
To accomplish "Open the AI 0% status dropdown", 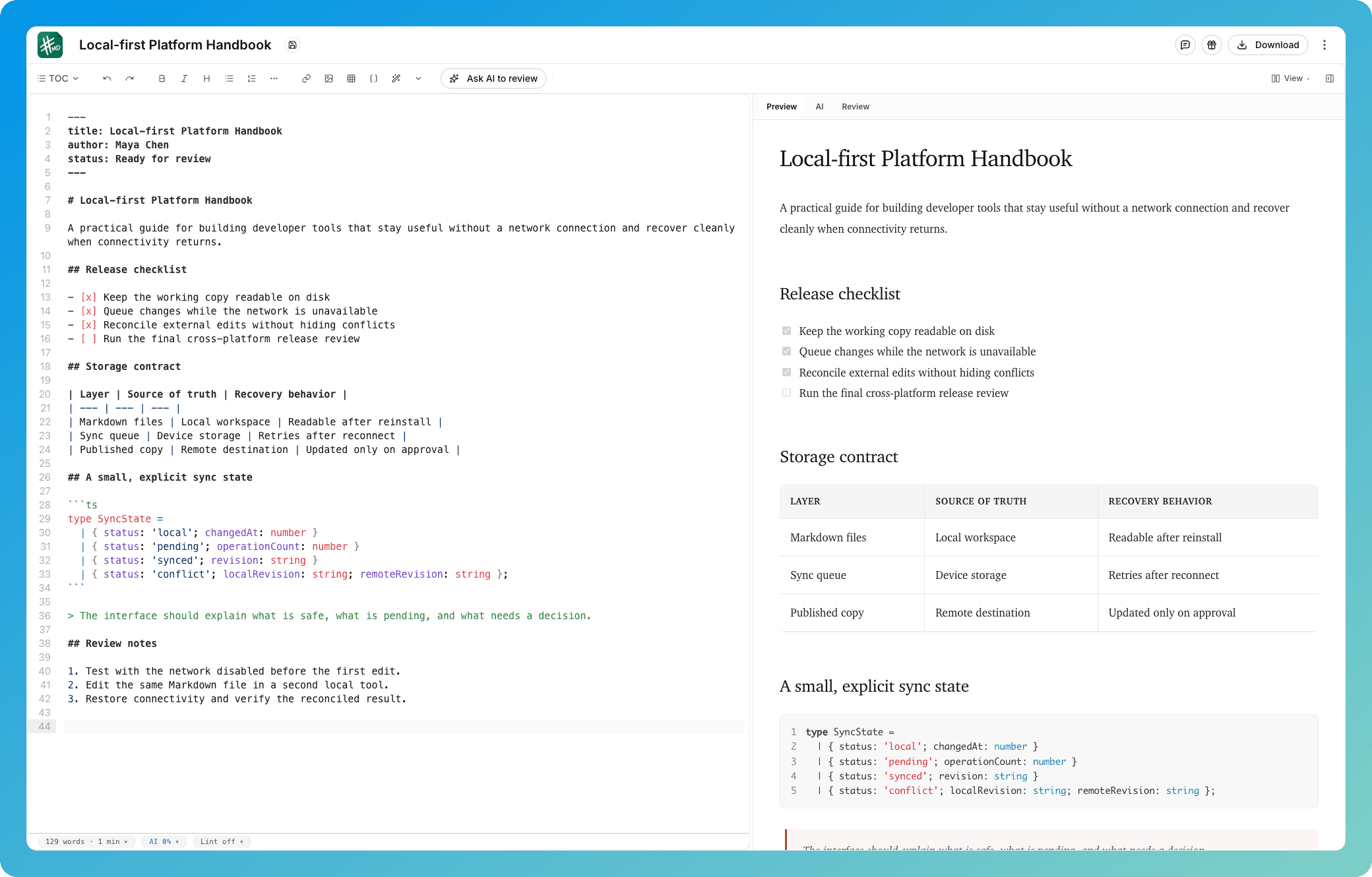I will [164, 841].
